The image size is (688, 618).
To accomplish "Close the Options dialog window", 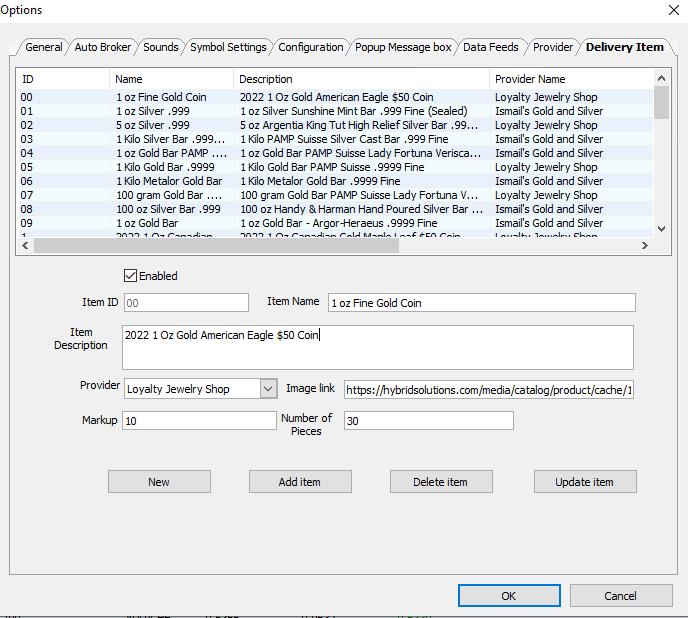I will coord(671,10).
